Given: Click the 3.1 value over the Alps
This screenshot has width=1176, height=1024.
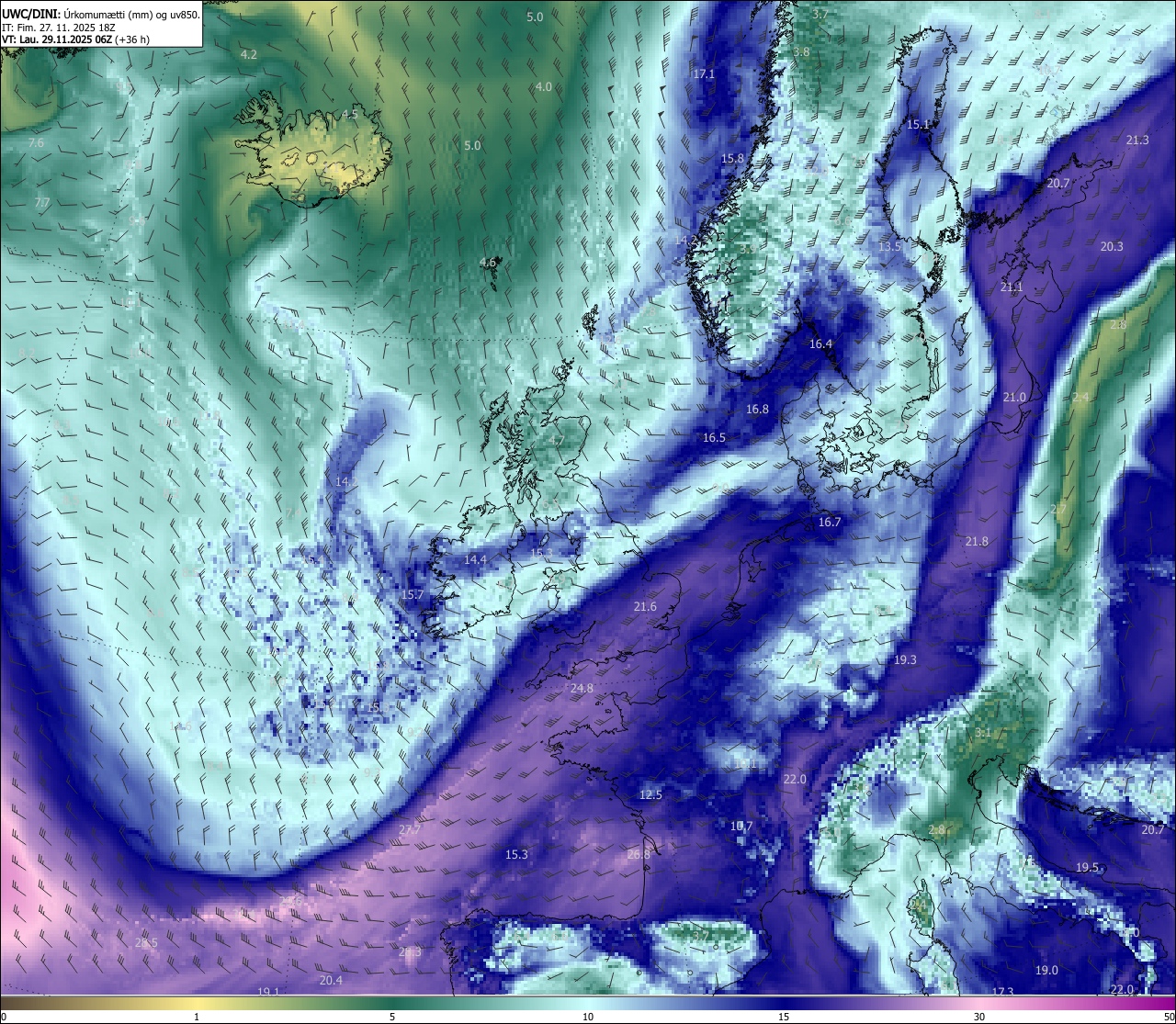Looking at the screenshot, I should tap(983, 733).
